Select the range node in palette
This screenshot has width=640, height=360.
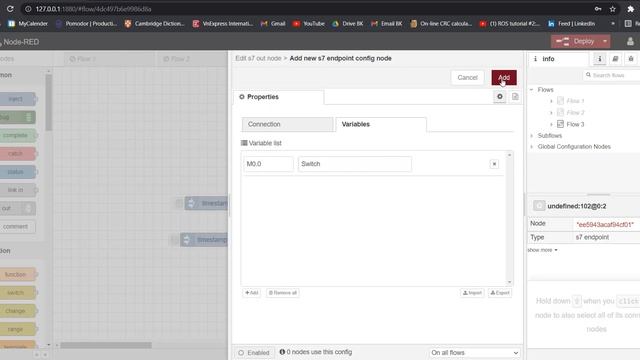[17, 329]
